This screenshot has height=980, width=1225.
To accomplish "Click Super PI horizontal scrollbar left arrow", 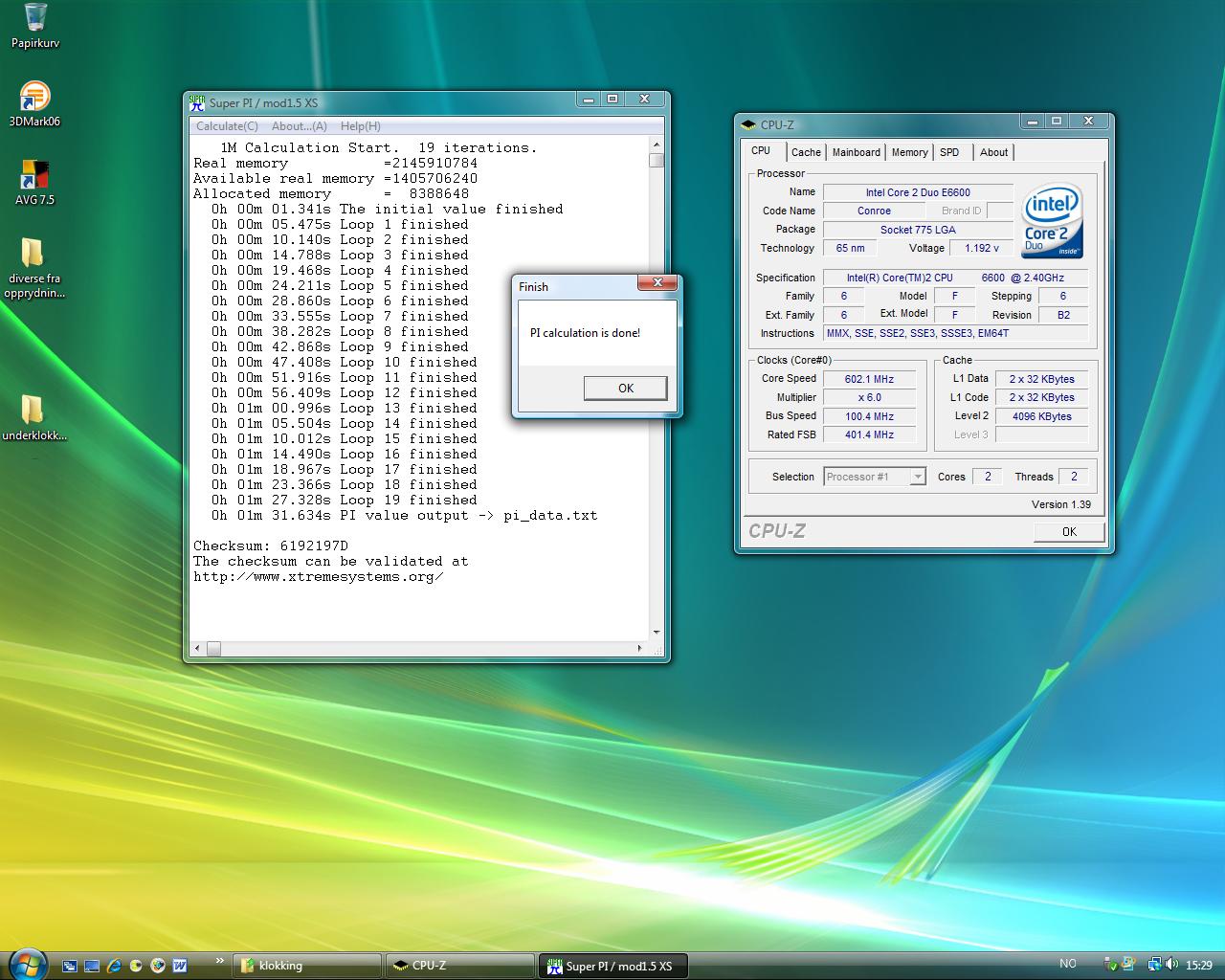I will click(x=198, y=648).
